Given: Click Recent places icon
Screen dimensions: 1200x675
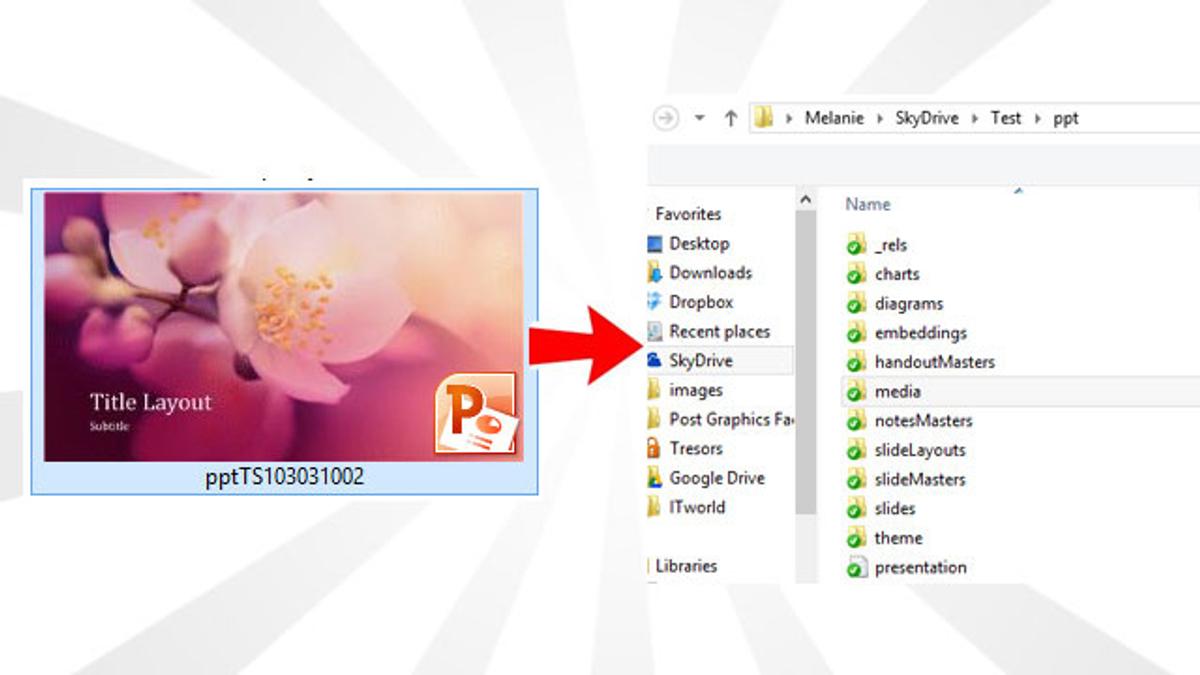Looking at the screenshot, I should [x=655, y=331].
